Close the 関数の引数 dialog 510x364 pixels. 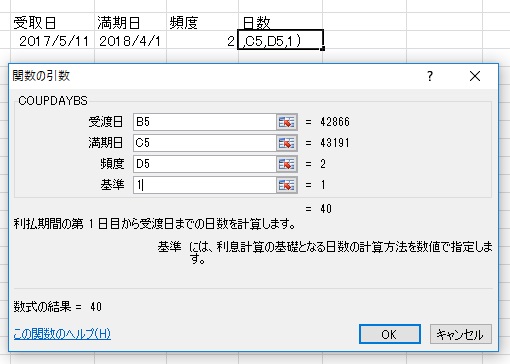click(x=475, y=76)
